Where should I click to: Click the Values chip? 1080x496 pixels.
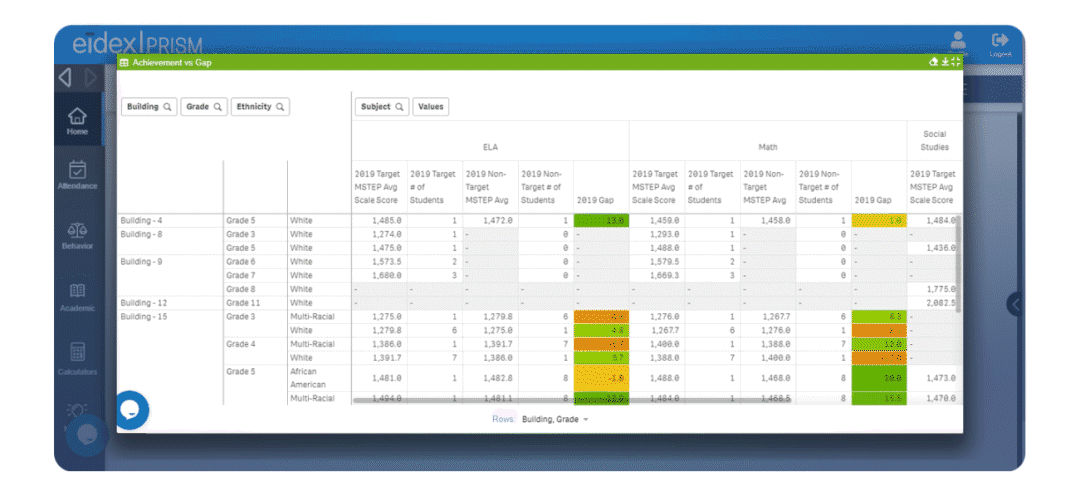(430, 107)
